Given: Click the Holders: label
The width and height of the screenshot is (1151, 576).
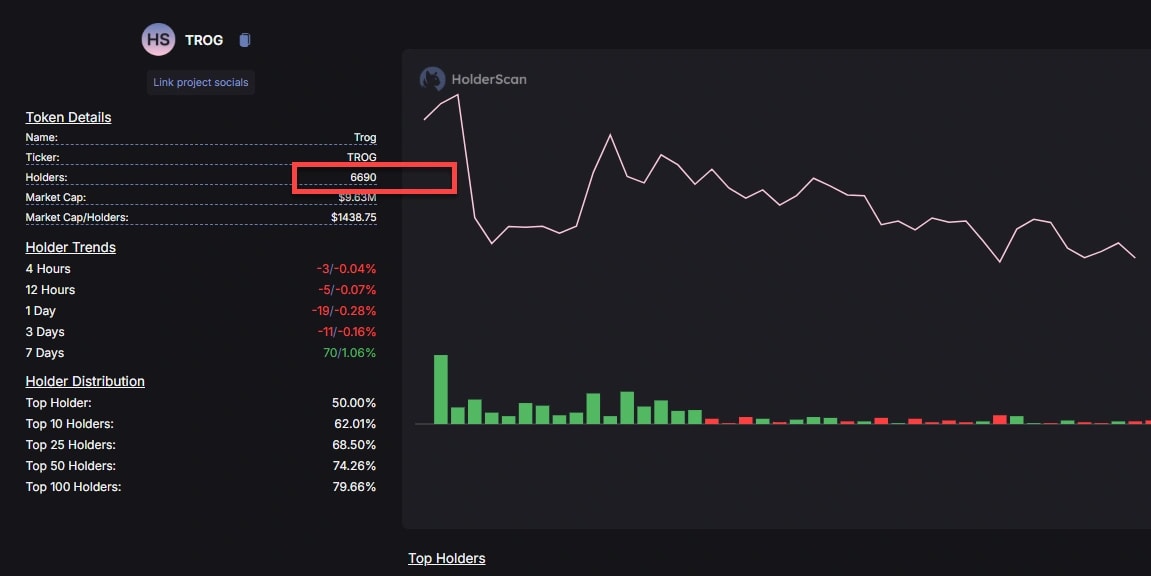Looking at the screenshot, I should (x=46, y=178).
